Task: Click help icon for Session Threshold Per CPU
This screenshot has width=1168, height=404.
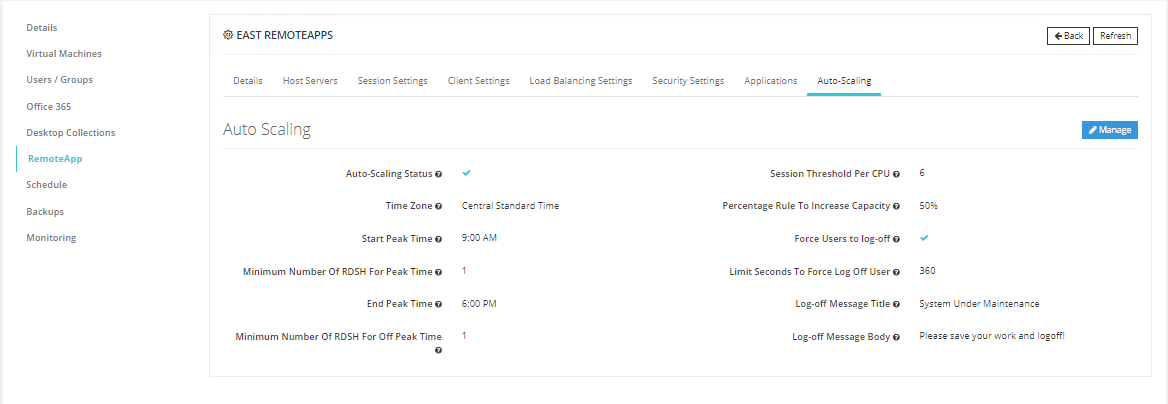Action: tap(896, 174)
